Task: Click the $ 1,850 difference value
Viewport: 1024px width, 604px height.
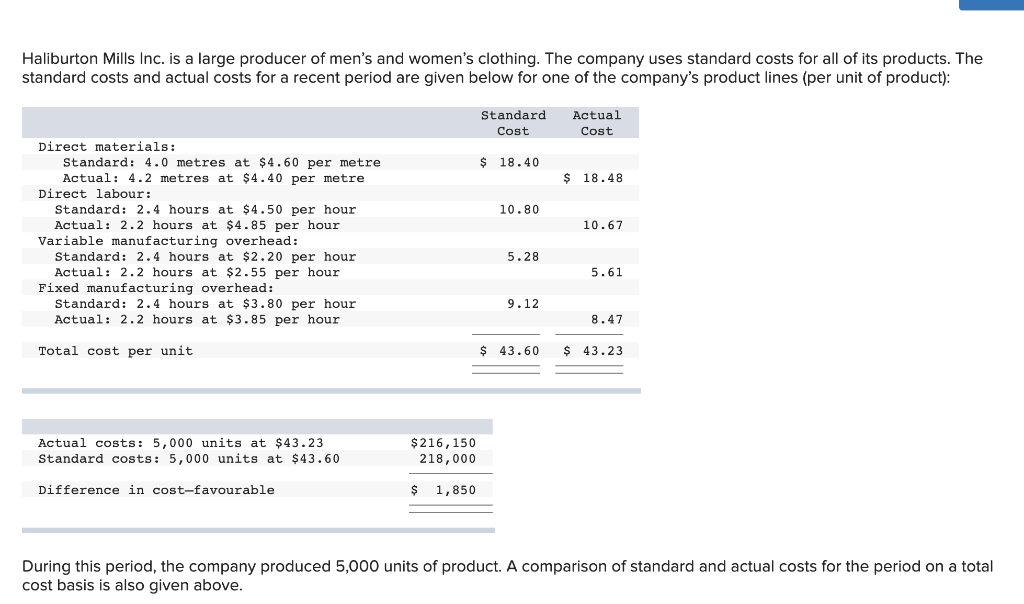Action: (x=443, y=490)
